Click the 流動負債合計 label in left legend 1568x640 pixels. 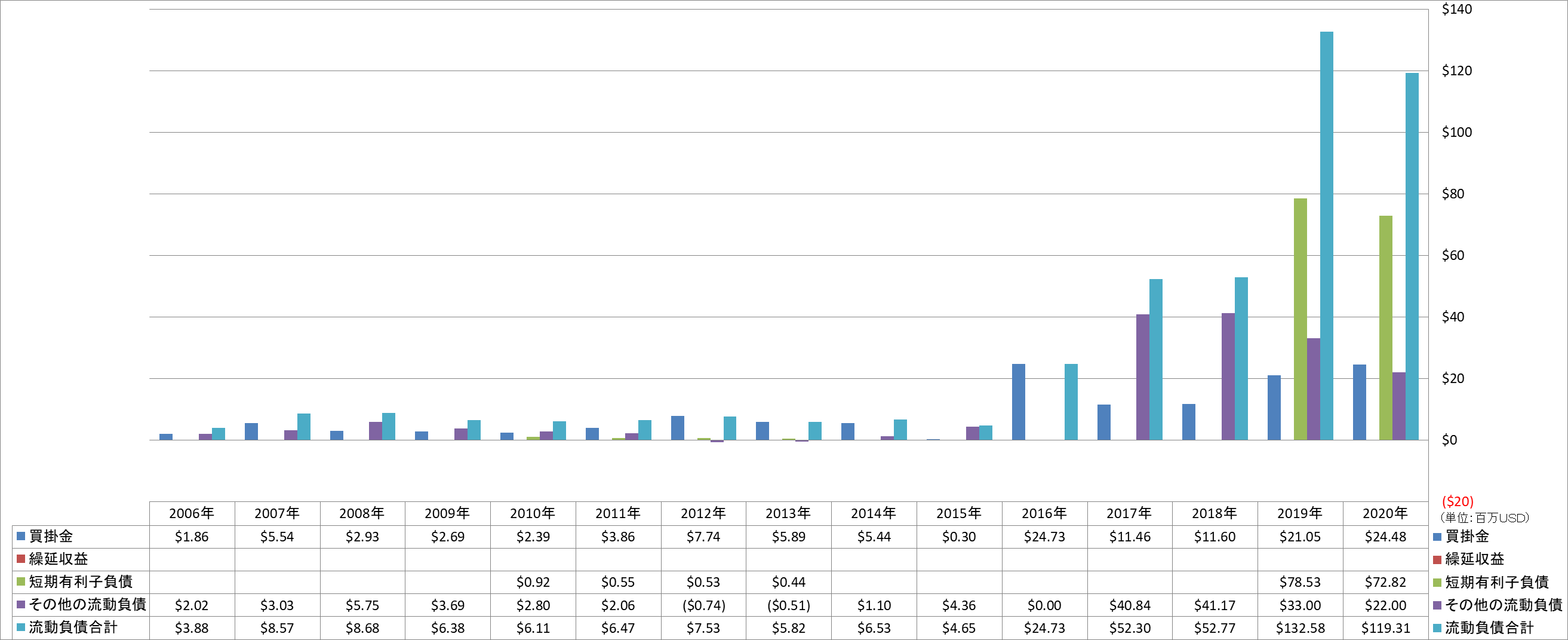(73, 627)
